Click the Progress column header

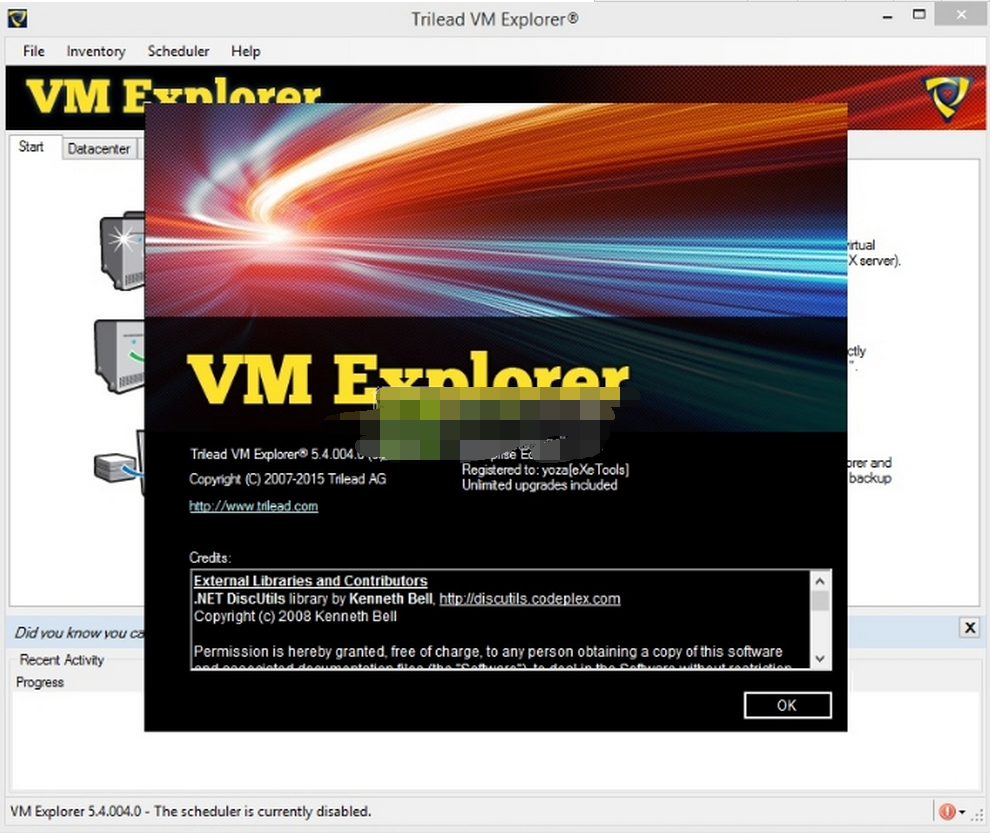click(x=40, y=682)
